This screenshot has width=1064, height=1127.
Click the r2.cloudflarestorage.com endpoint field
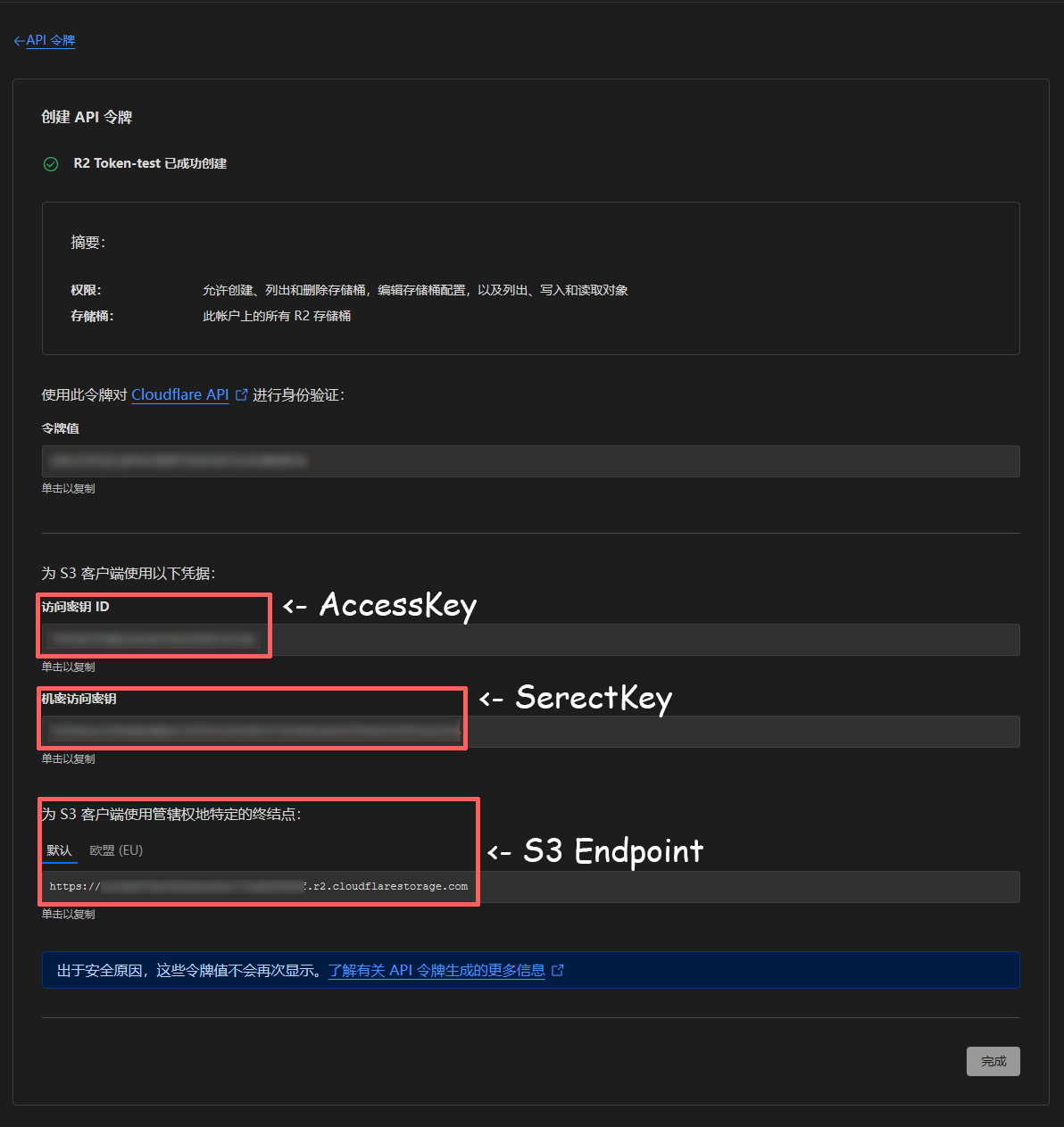tap(530, 887)
